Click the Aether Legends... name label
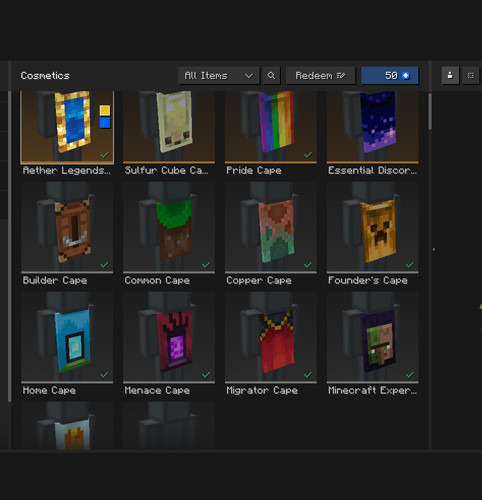 (x=66, y=171)
